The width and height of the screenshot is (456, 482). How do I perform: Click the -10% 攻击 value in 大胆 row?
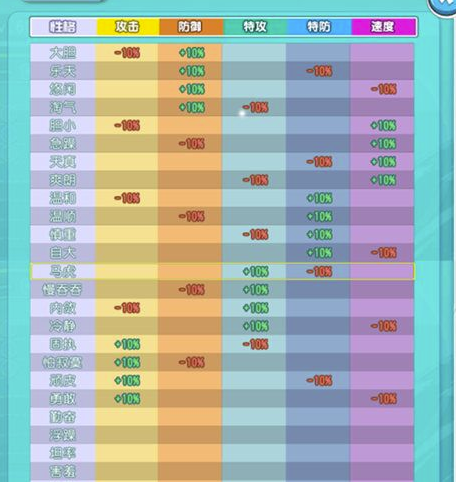[x=127, y=53]
